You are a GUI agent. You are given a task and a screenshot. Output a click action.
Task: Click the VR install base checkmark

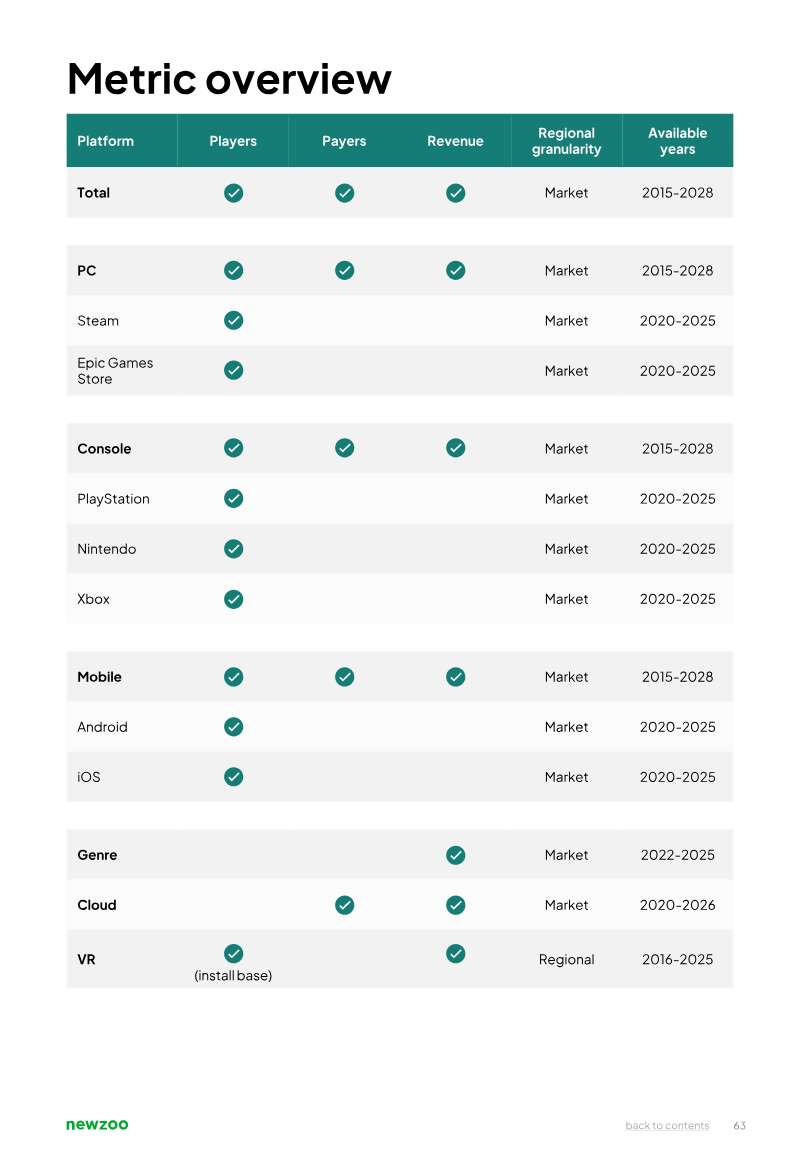233,953
